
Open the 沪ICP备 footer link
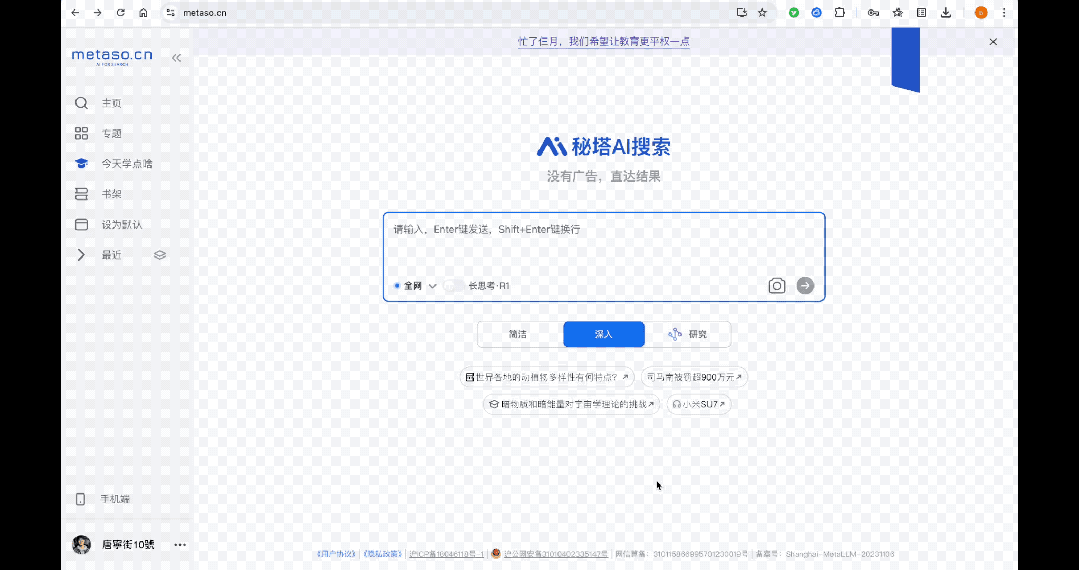pyautogui.click(x=446, y=554)
